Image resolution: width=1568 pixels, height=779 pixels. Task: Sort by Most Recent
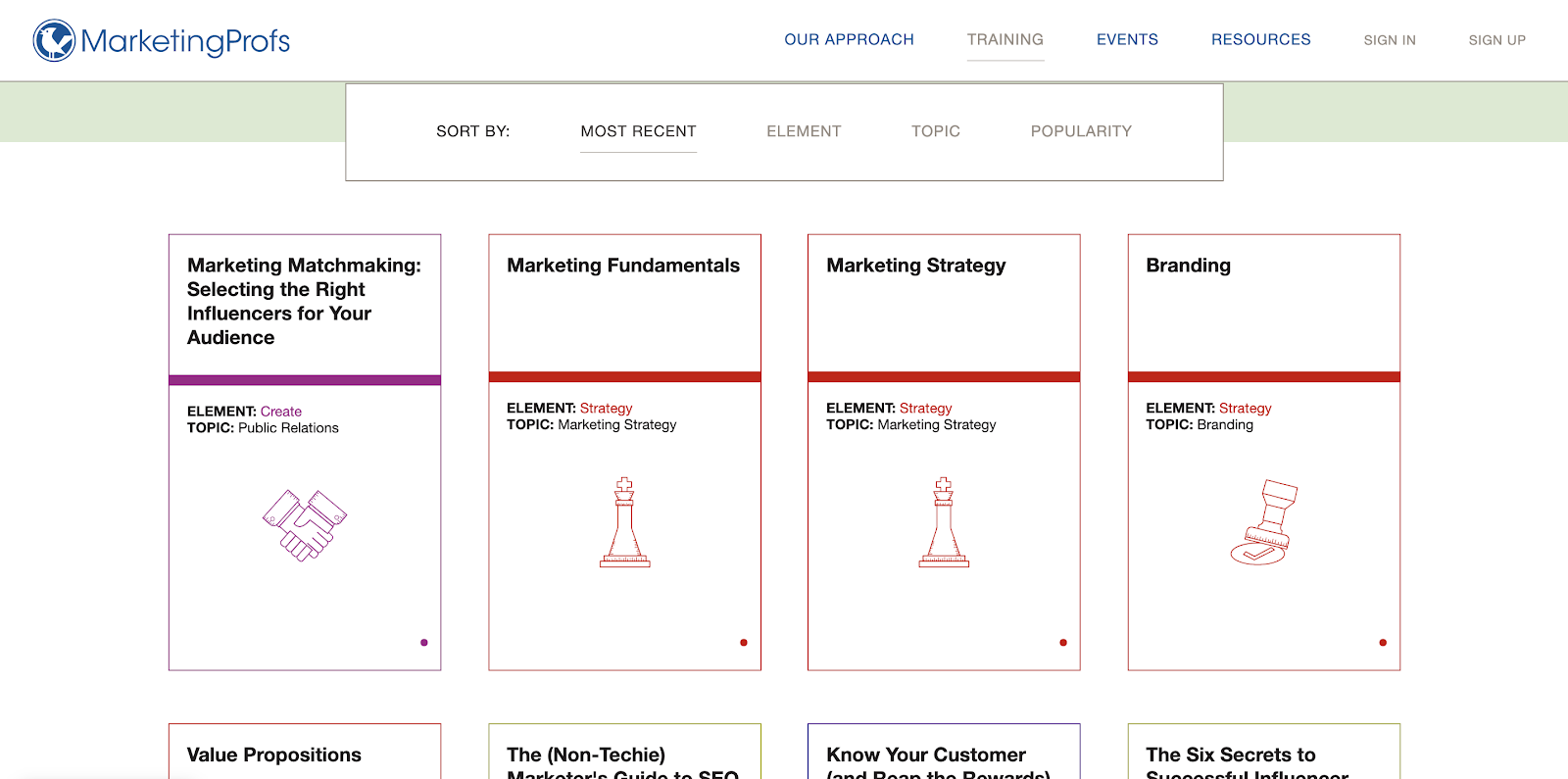[638, 131]
